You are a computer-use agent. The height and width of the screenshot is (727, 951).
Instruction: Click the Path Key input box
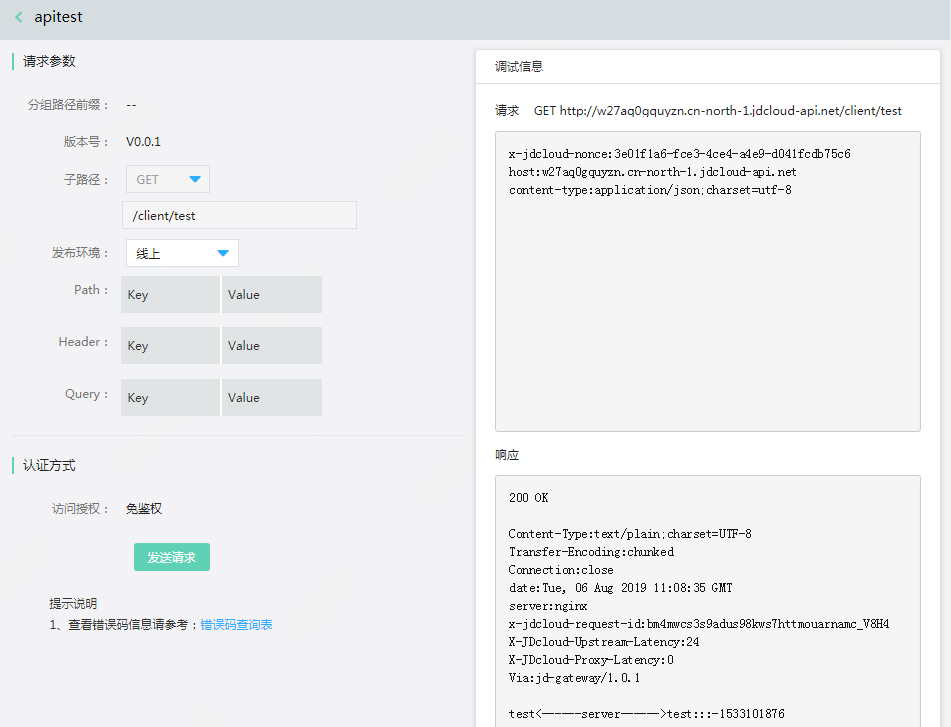pyautogui.click(x=169, y=294)
